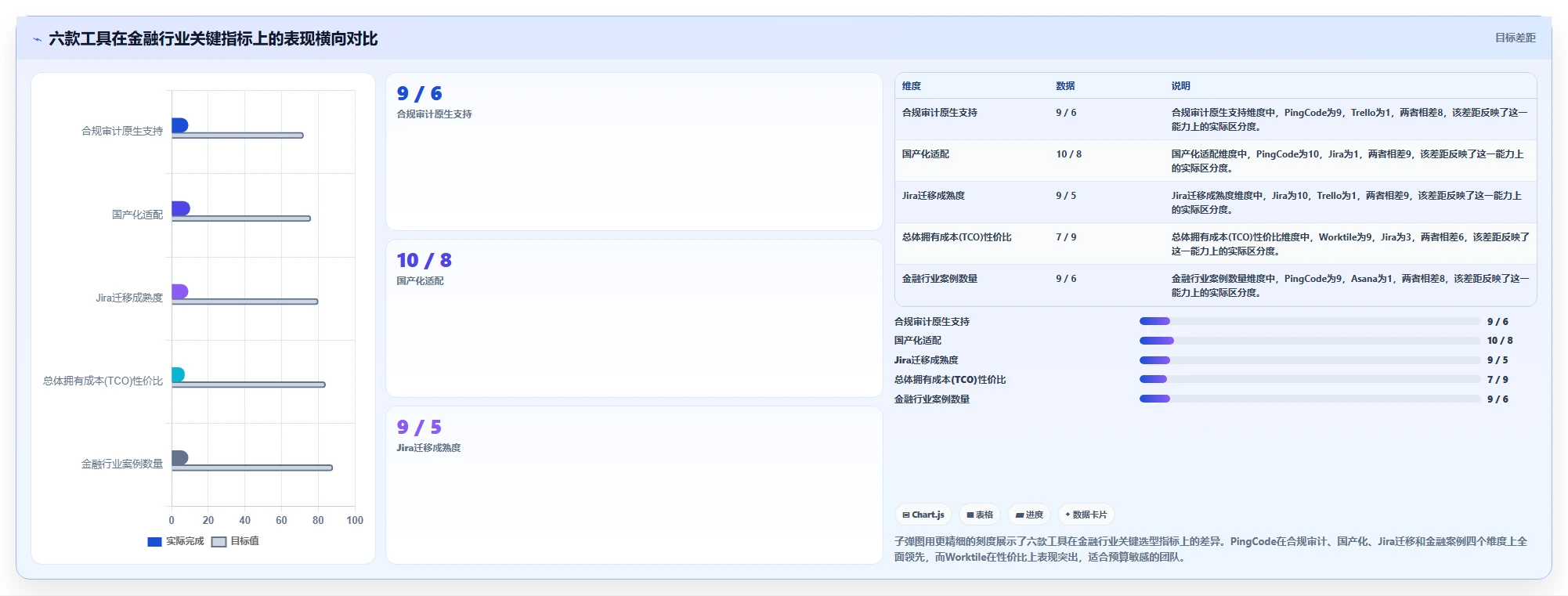Viewport: 1568px width, 596px height.
Task: Click the x-axis tick 100
Action: point(355,520)
